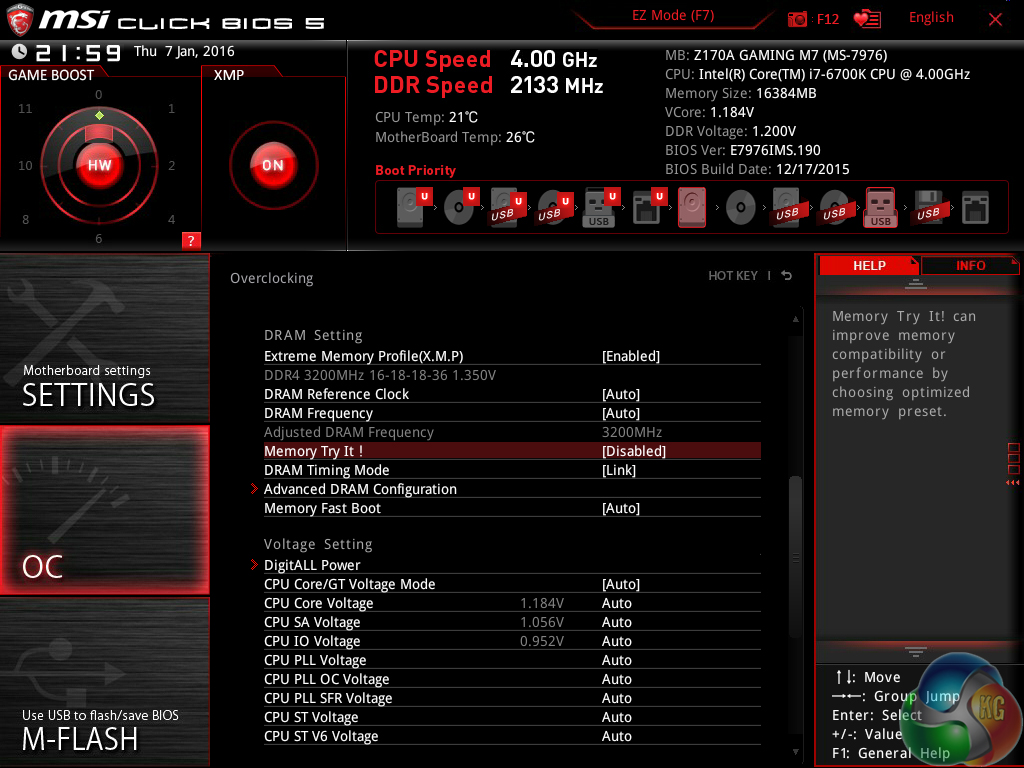The width and height of the screenshot is (1024, 768).
Task: Select the highlighted USB key boot device
Action: pos(880,208)
